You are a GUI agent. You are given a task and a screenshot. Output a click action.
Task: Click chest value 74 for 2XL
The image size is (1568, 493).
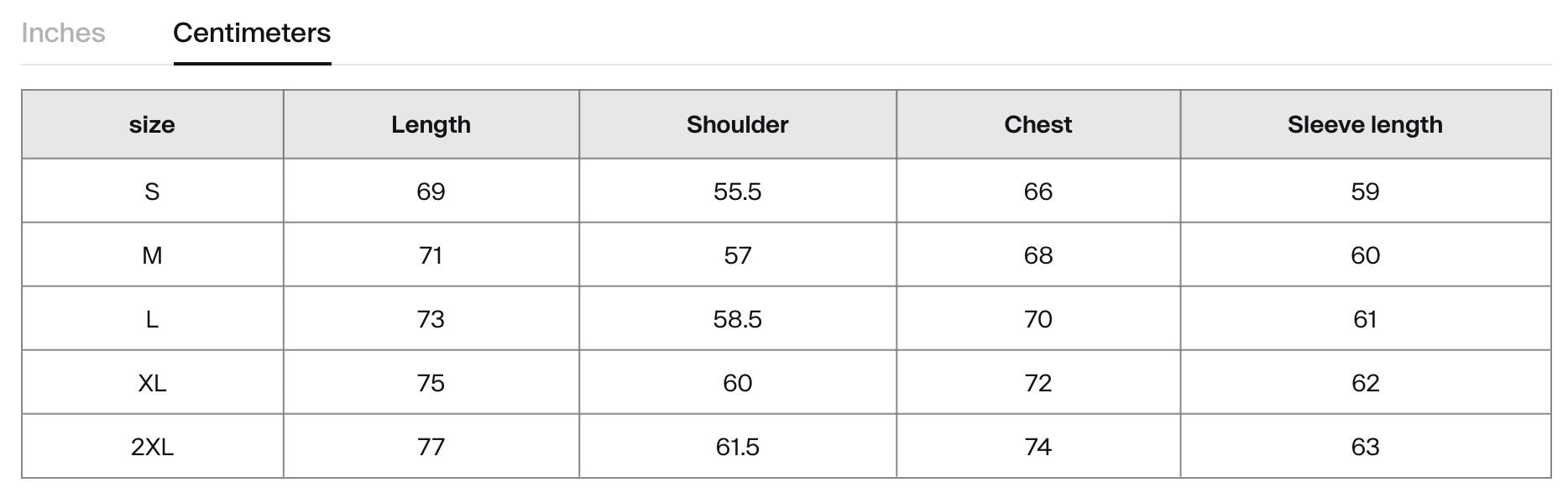(x=1037, y=447)
